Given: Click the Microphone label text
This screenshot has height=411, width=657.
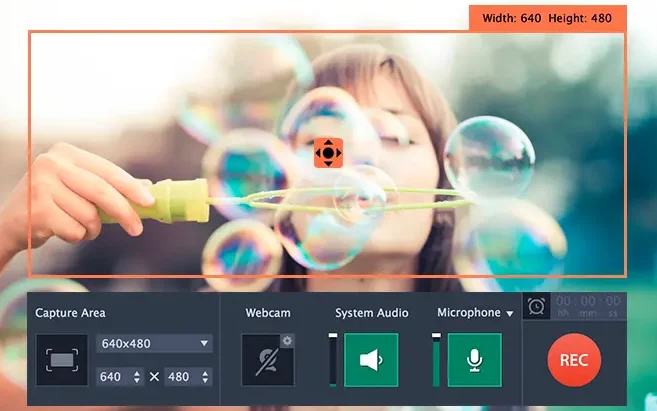Looking at the screenshot, I should pos(468,313).
